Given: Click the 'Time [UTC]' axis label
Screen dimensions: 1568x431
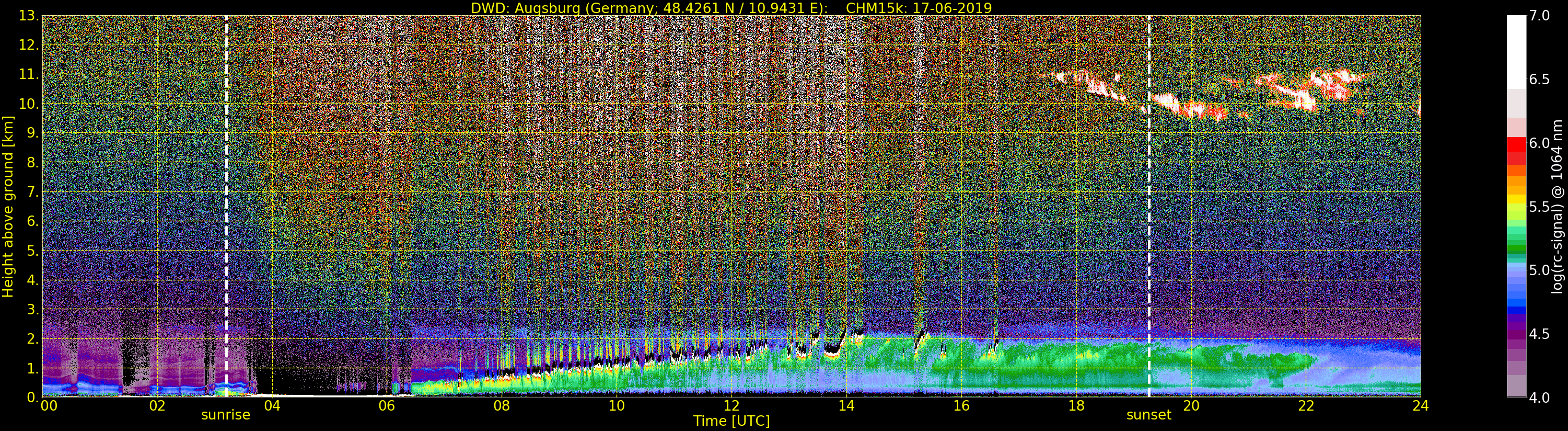Looking at the screenshot, I should pyautogui.click(x=731, y=421).
